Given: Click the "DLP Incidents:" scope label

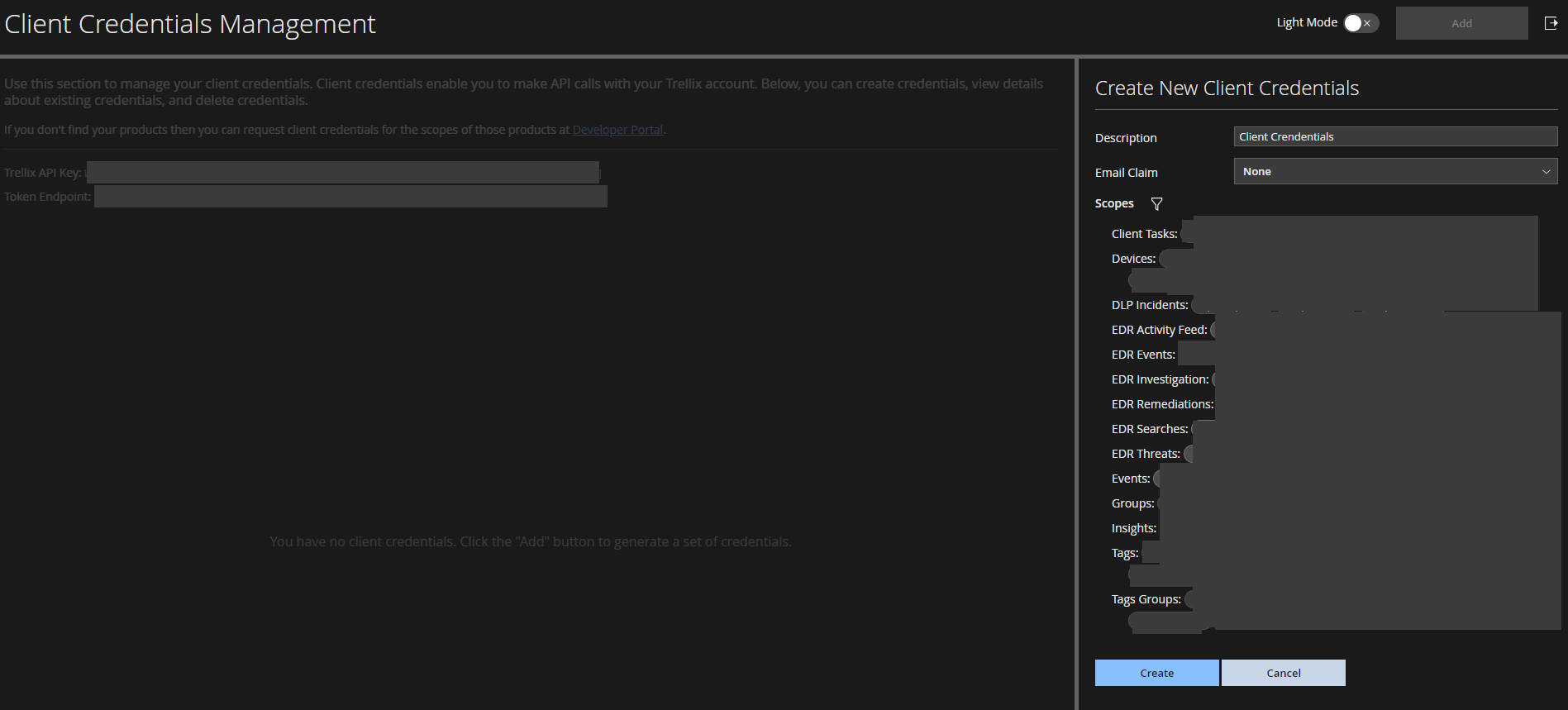Looking at the screenshot, I should 1150,305.
